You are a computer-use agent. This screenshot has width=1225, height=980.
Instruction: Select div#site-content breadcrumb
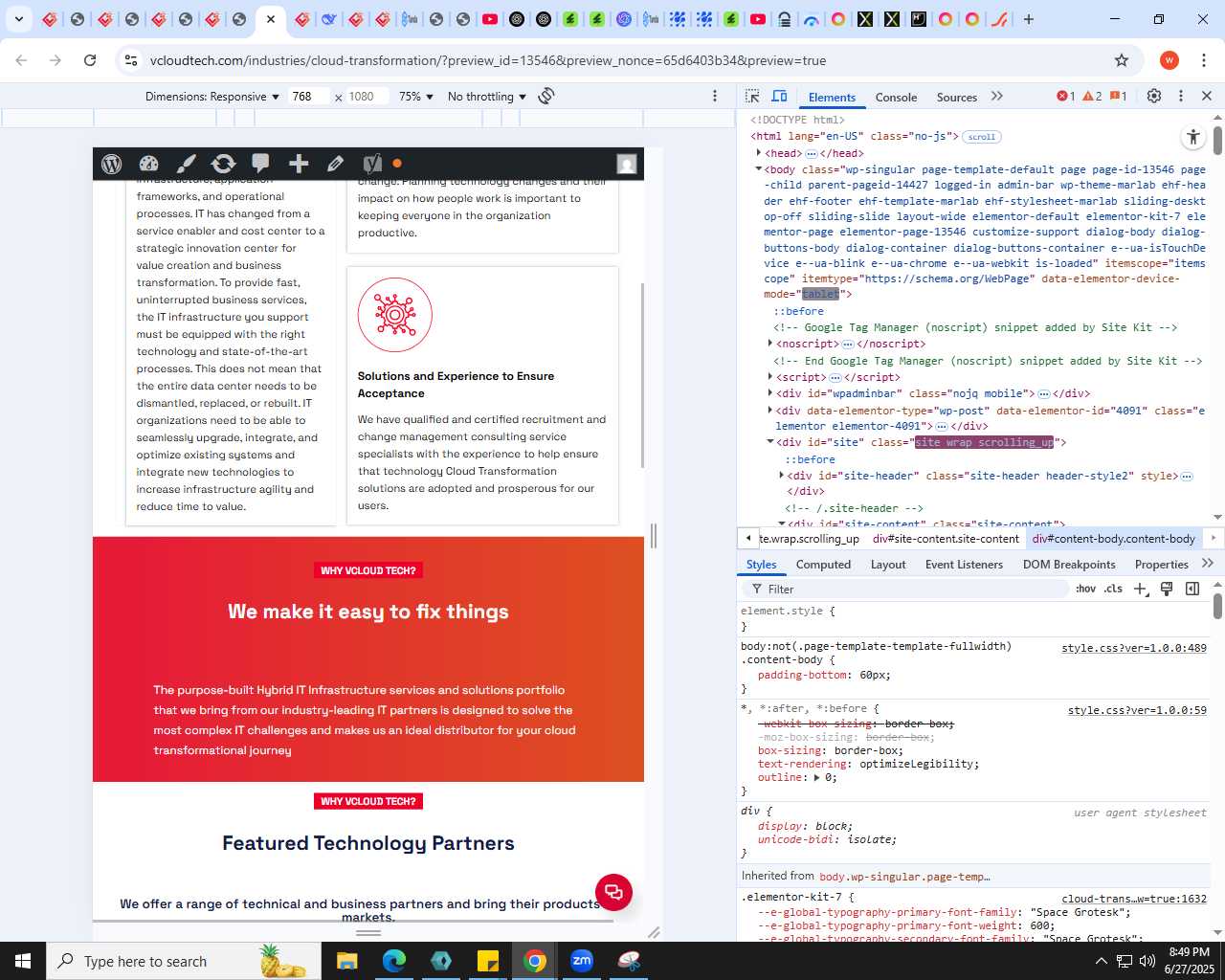point(944,539)
